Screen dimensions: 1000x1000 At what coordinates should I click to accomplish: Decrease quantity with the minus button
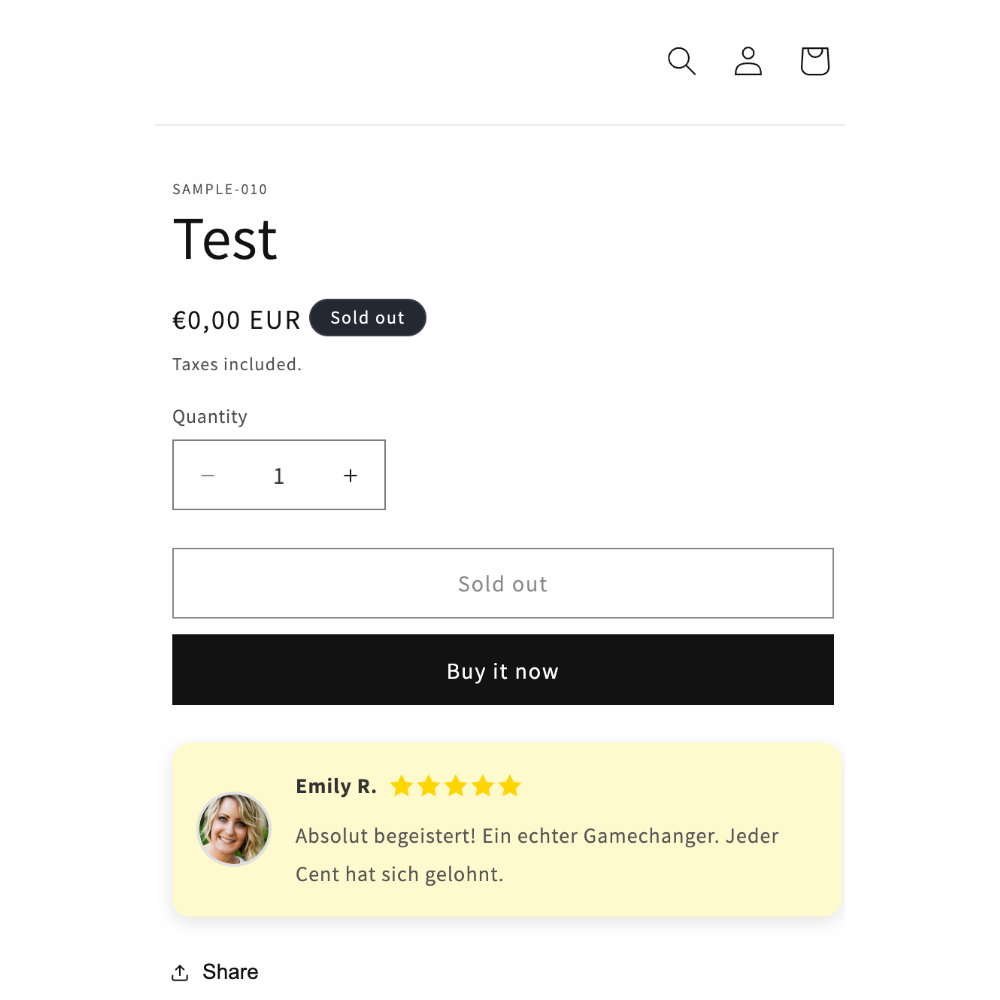pos(207,475)
